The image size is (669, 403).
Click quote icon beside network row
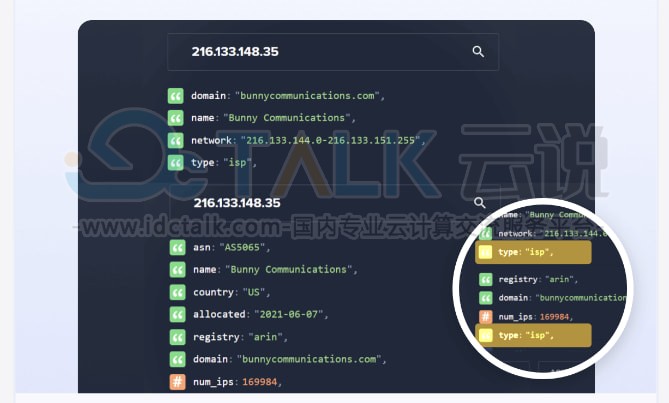click(x=176, y=140)
